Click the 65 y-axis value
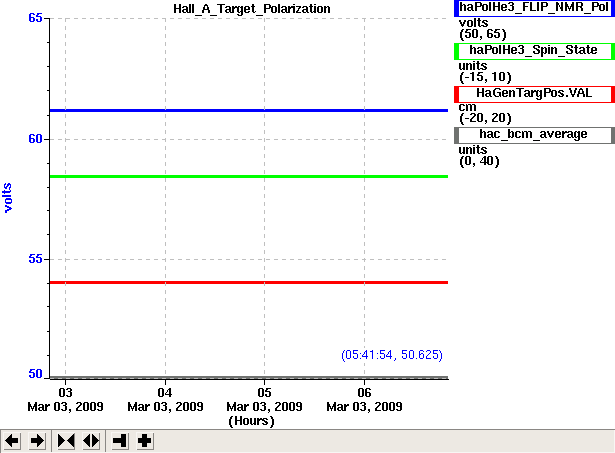The width and height of the screenshot is (615, 453). tap(35, 18)
